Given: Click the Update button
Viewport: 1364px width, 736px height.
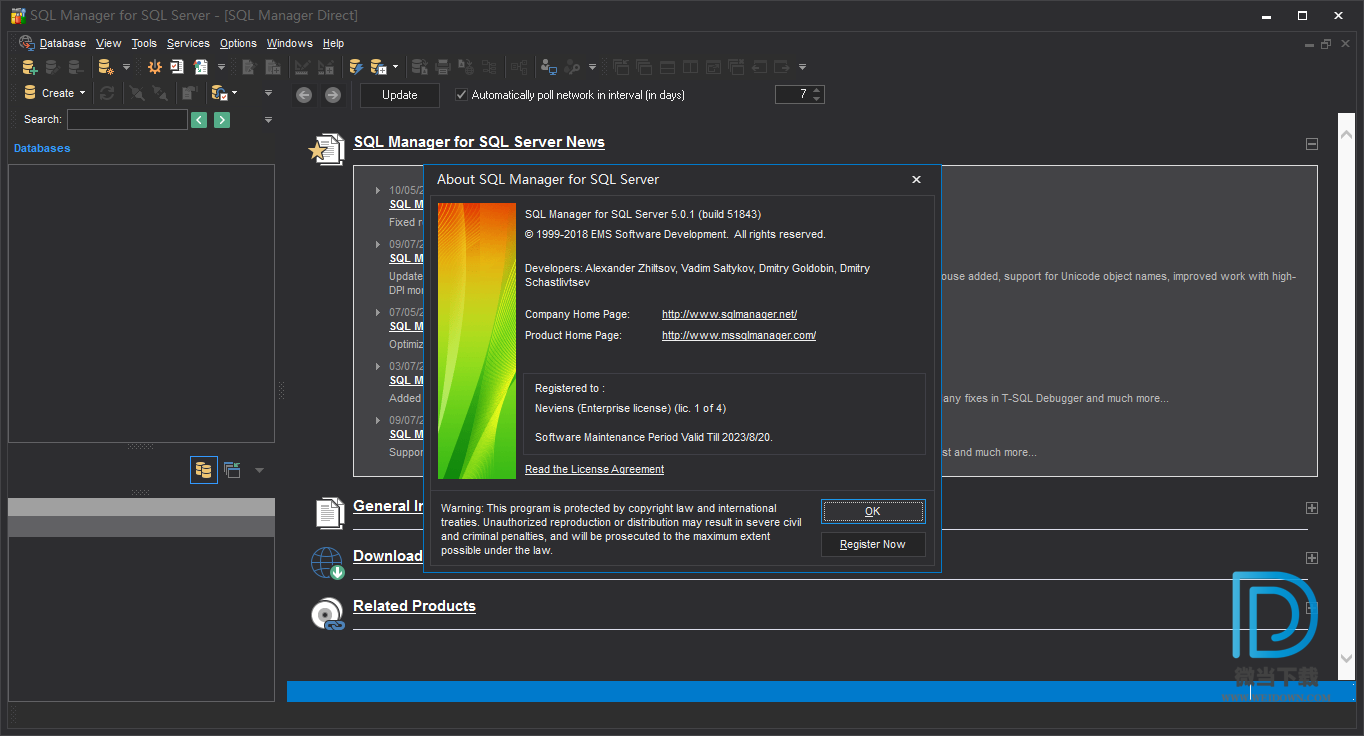Looking at the screenshot, I should click(400, 95).
